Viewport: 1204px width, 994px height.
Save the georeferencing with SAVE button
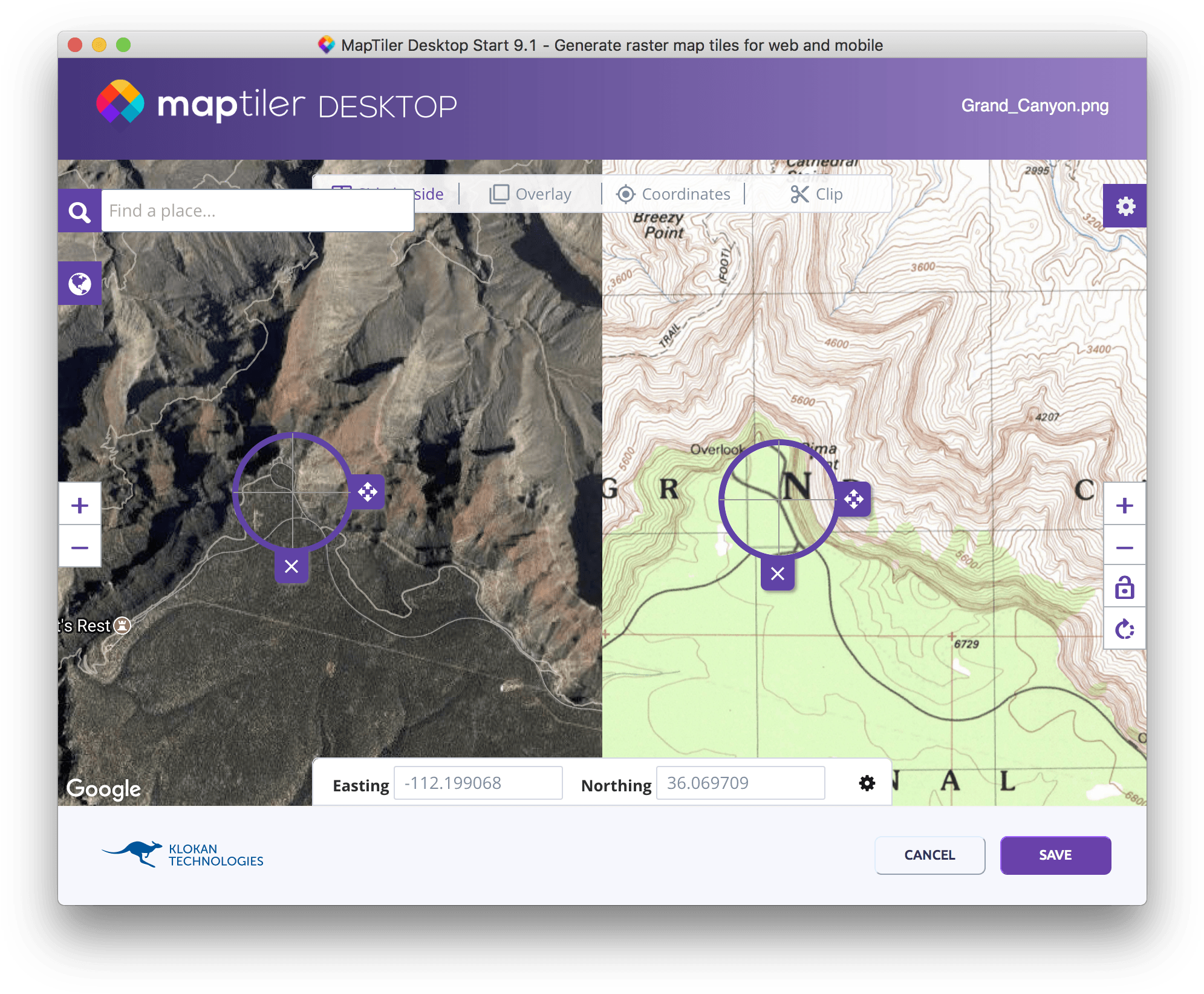coord(1055,855)
